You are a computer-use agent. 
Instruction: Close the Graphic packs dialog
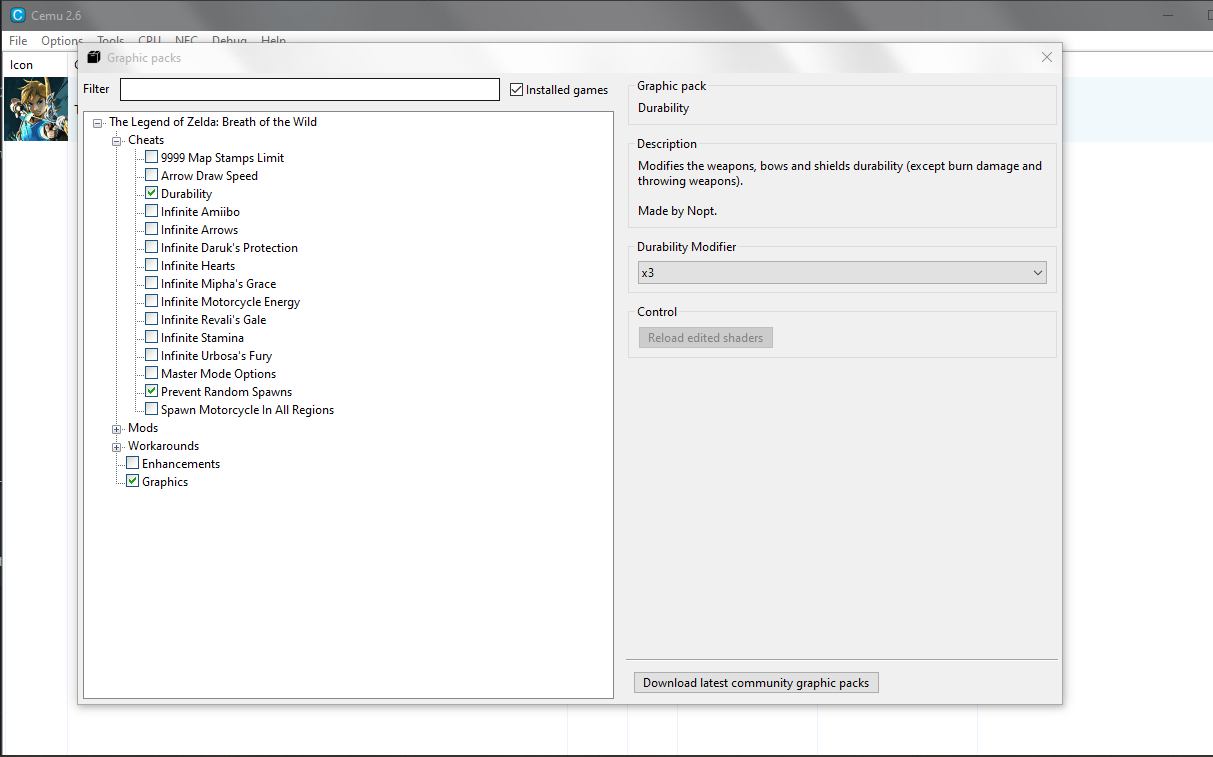coord(1047,57)
